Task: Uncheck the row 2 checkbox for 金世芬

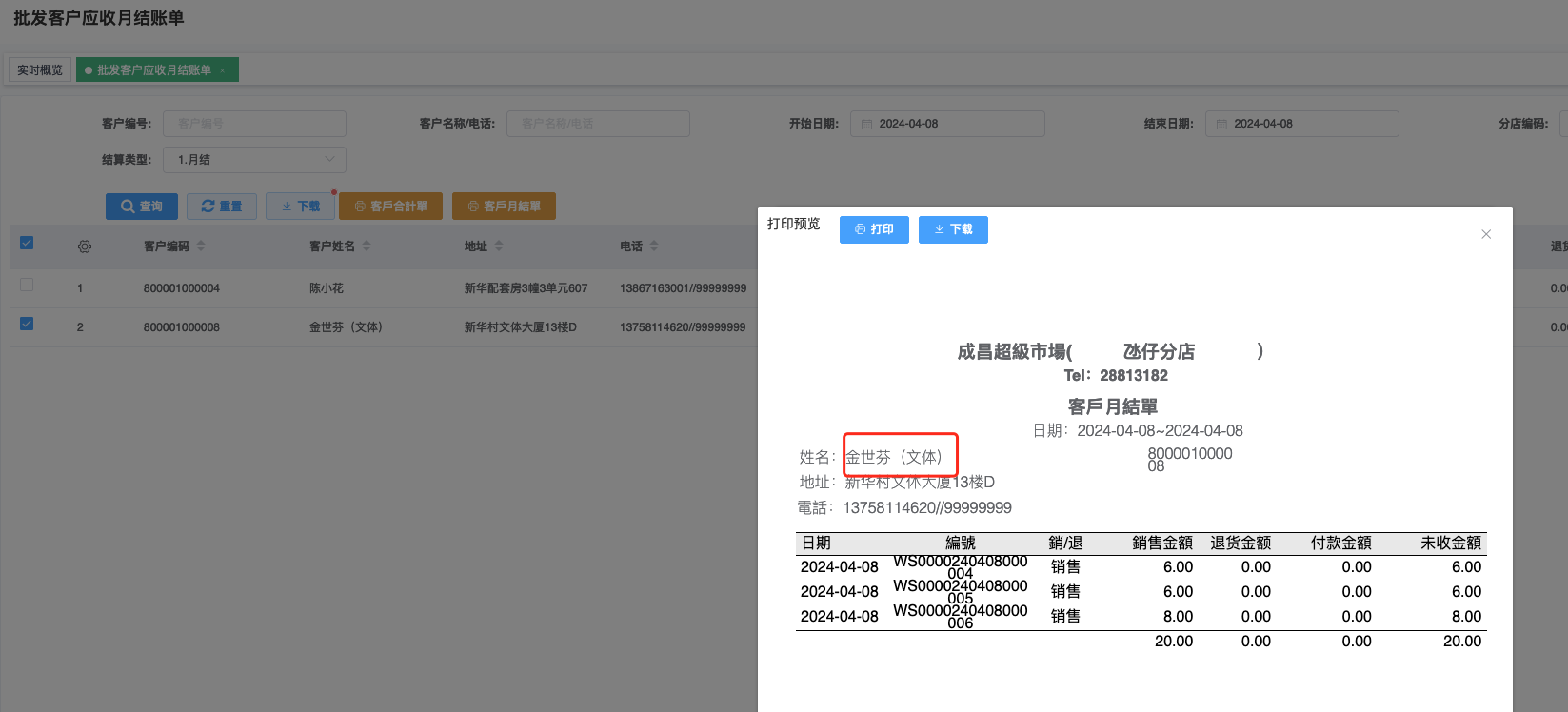Action: click(x=27, y=324)
